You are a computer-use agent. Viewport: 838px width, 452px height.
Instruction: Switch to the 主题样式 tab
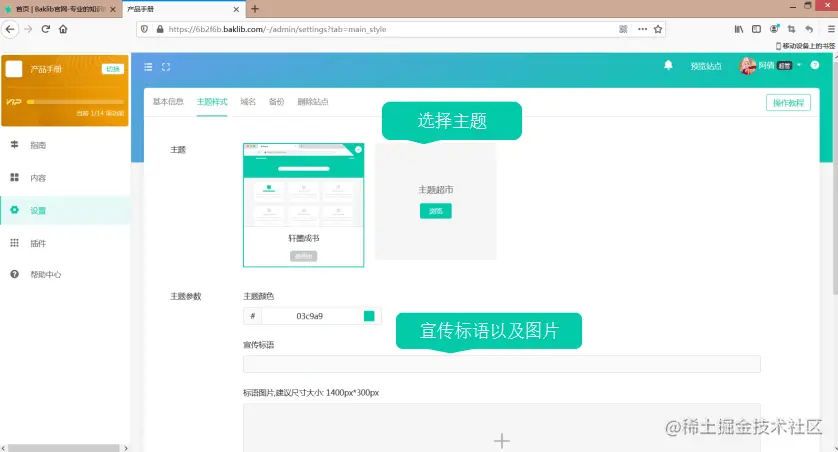(x=212, y=102)
